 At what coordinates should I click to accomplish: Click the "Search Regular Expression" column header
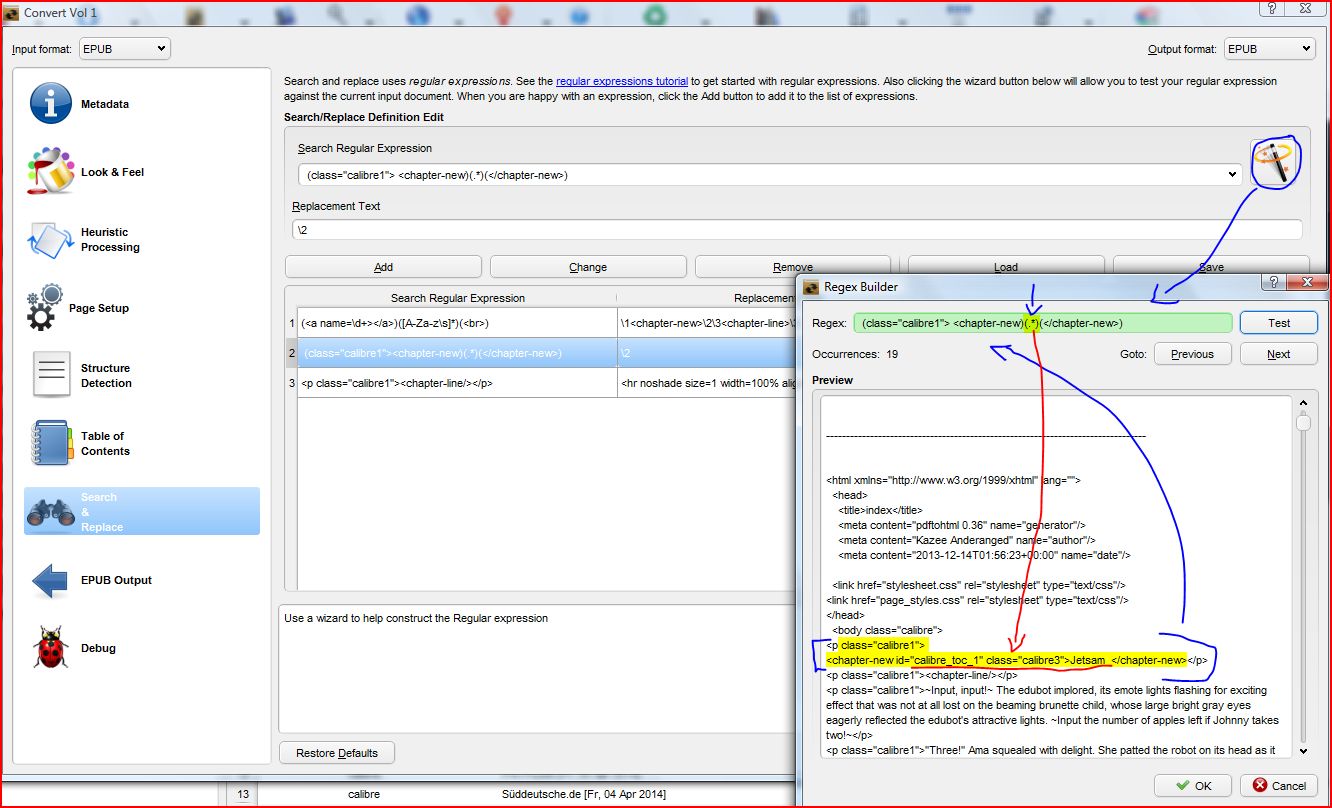click(x=457, y=298)
